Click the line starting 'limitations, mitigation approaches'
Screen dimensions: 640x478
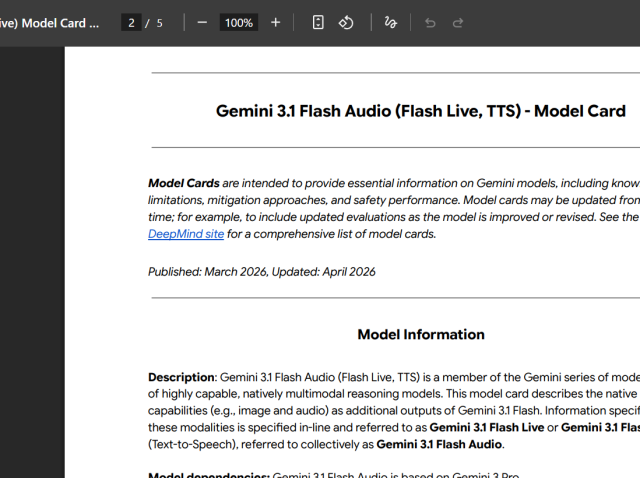[x=394, y=200]
